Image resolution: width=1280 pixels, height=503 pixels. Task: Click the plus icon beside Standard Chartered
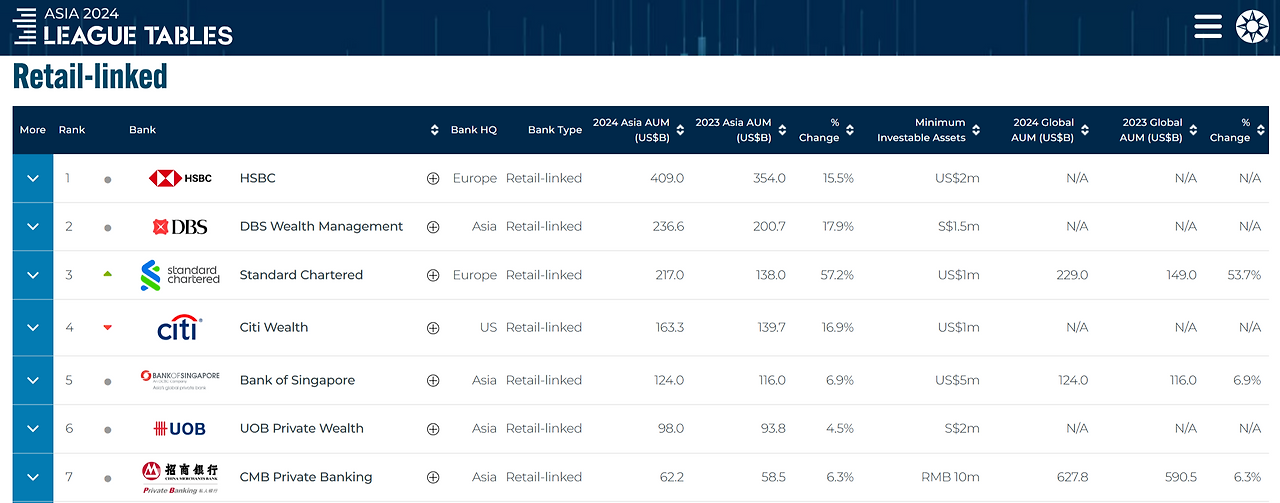click(433, 275)
